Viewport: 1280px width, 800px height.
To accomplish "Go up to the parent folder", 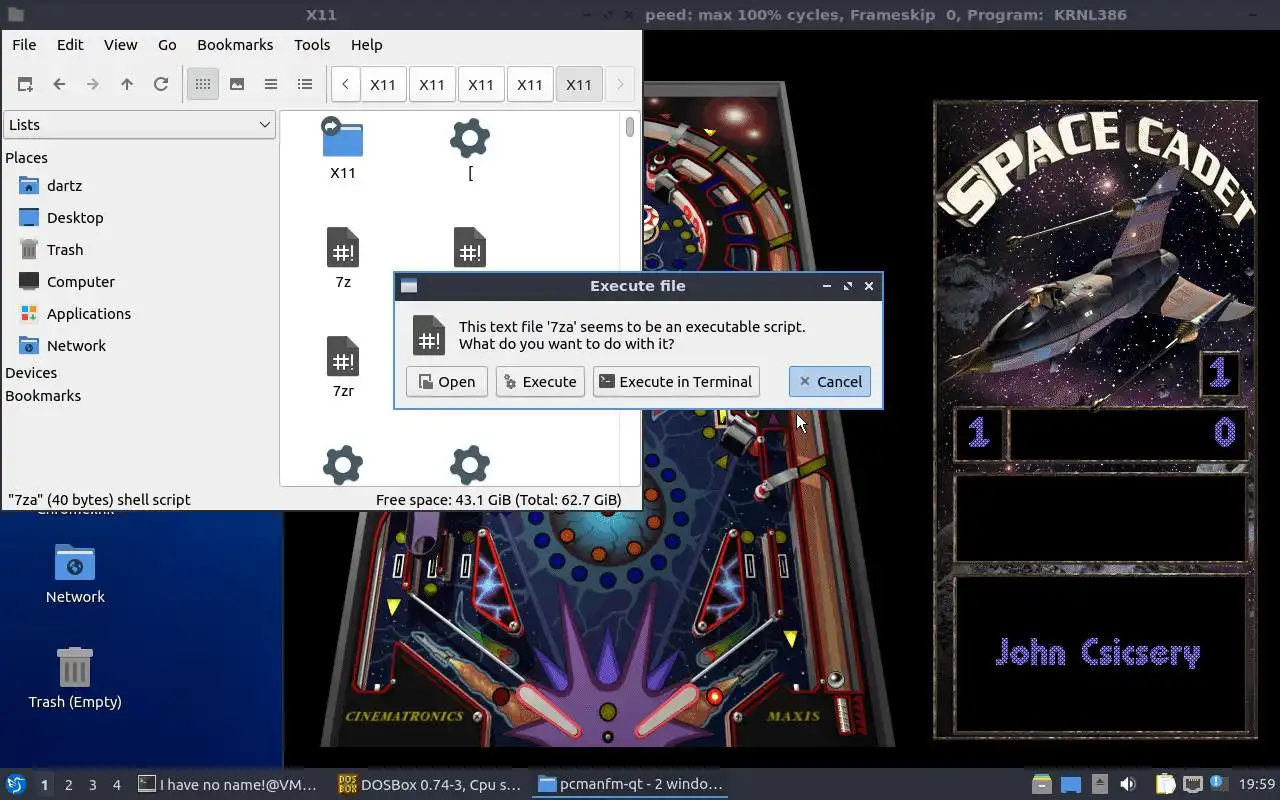I will (127, 84).
